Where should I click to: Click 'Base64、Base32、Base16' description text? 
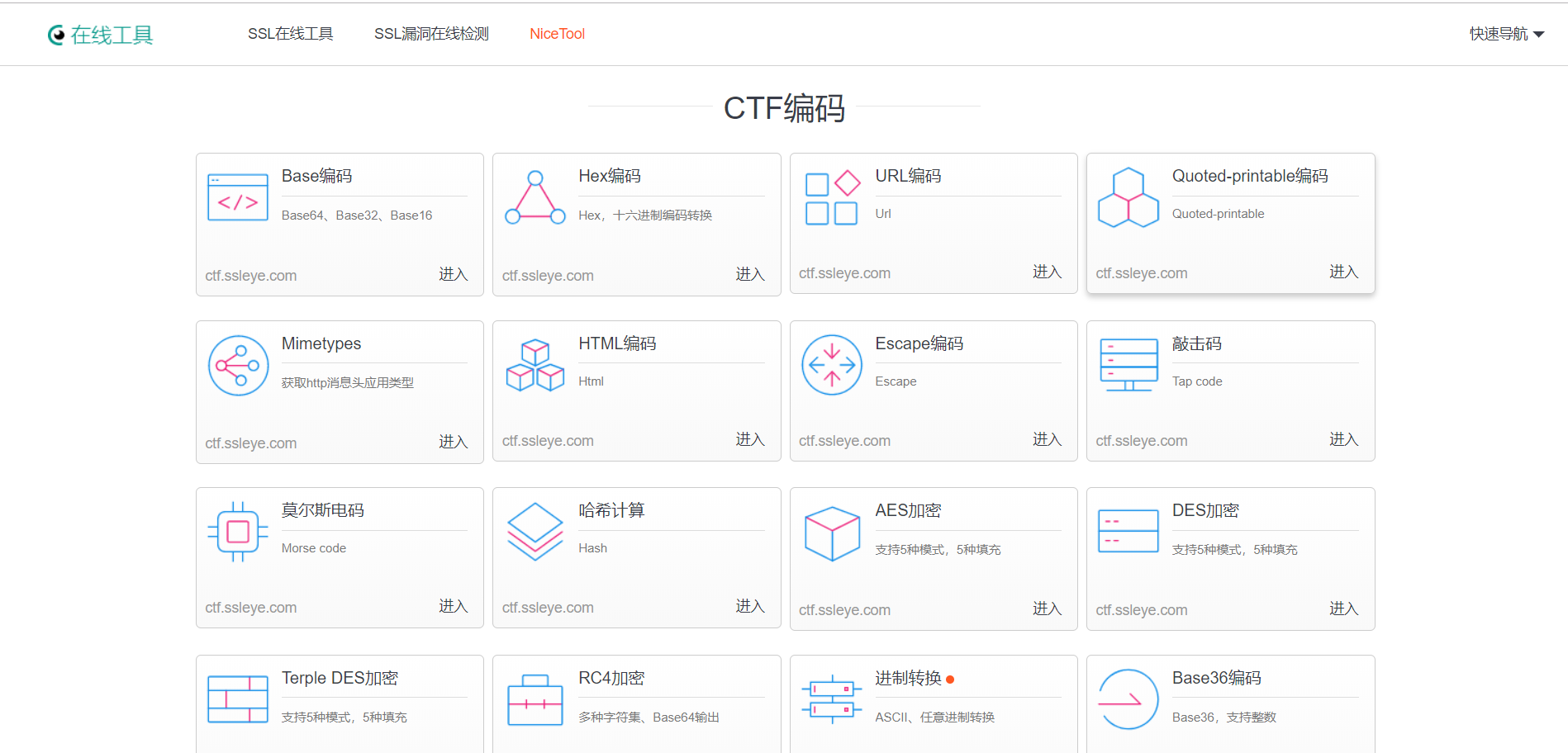[357, 215]
